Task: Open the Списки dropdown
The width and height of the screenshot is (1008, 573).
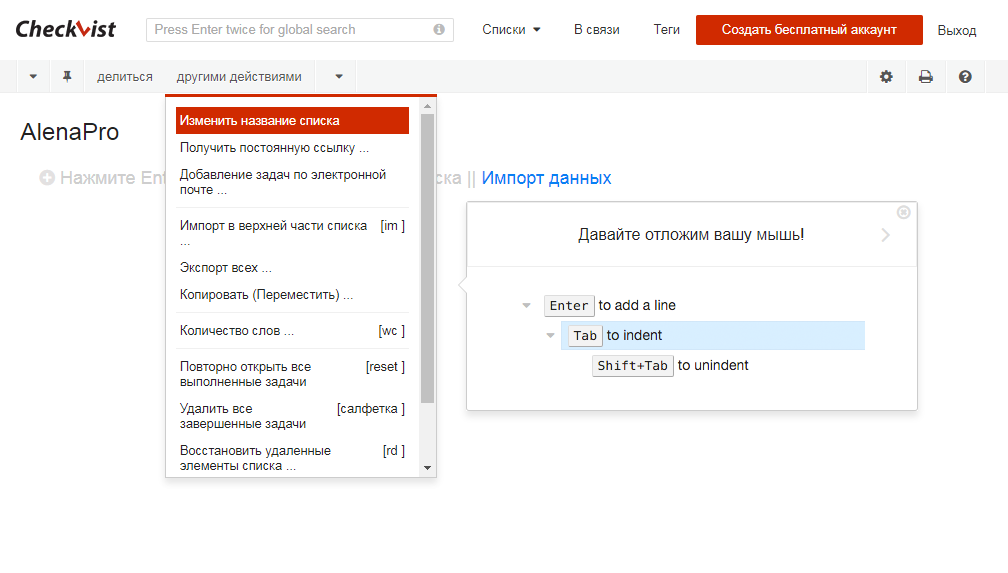Action: click(511, 30)
